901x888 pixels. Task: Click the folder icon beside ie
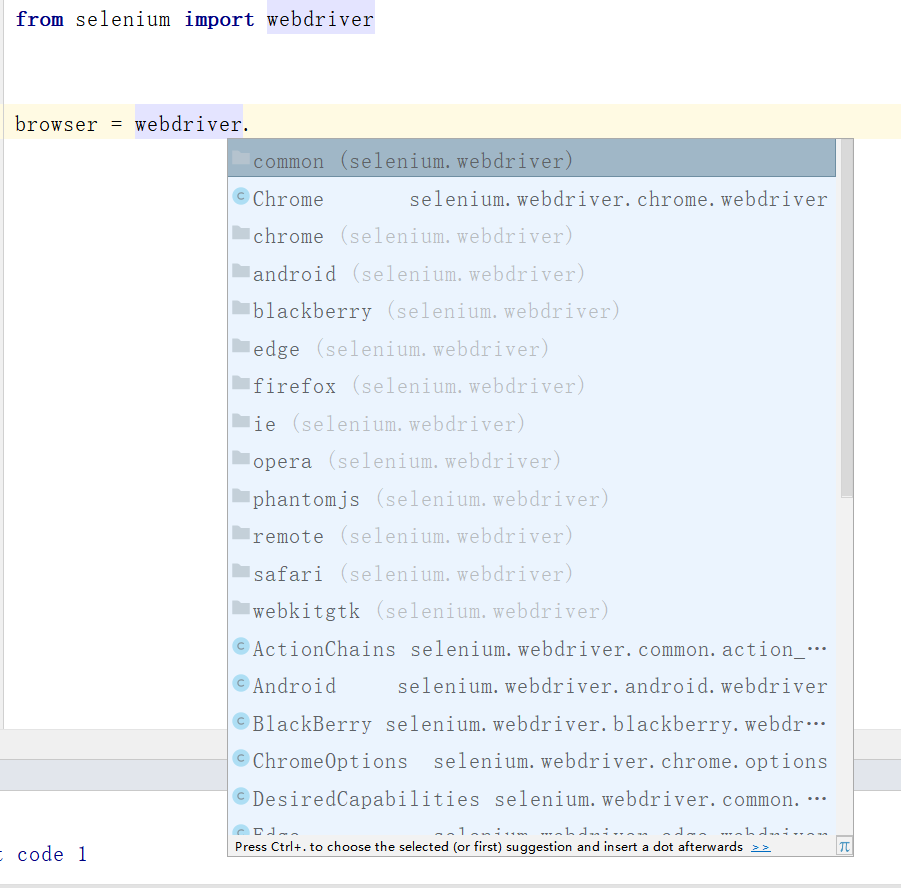coord(241,421)
